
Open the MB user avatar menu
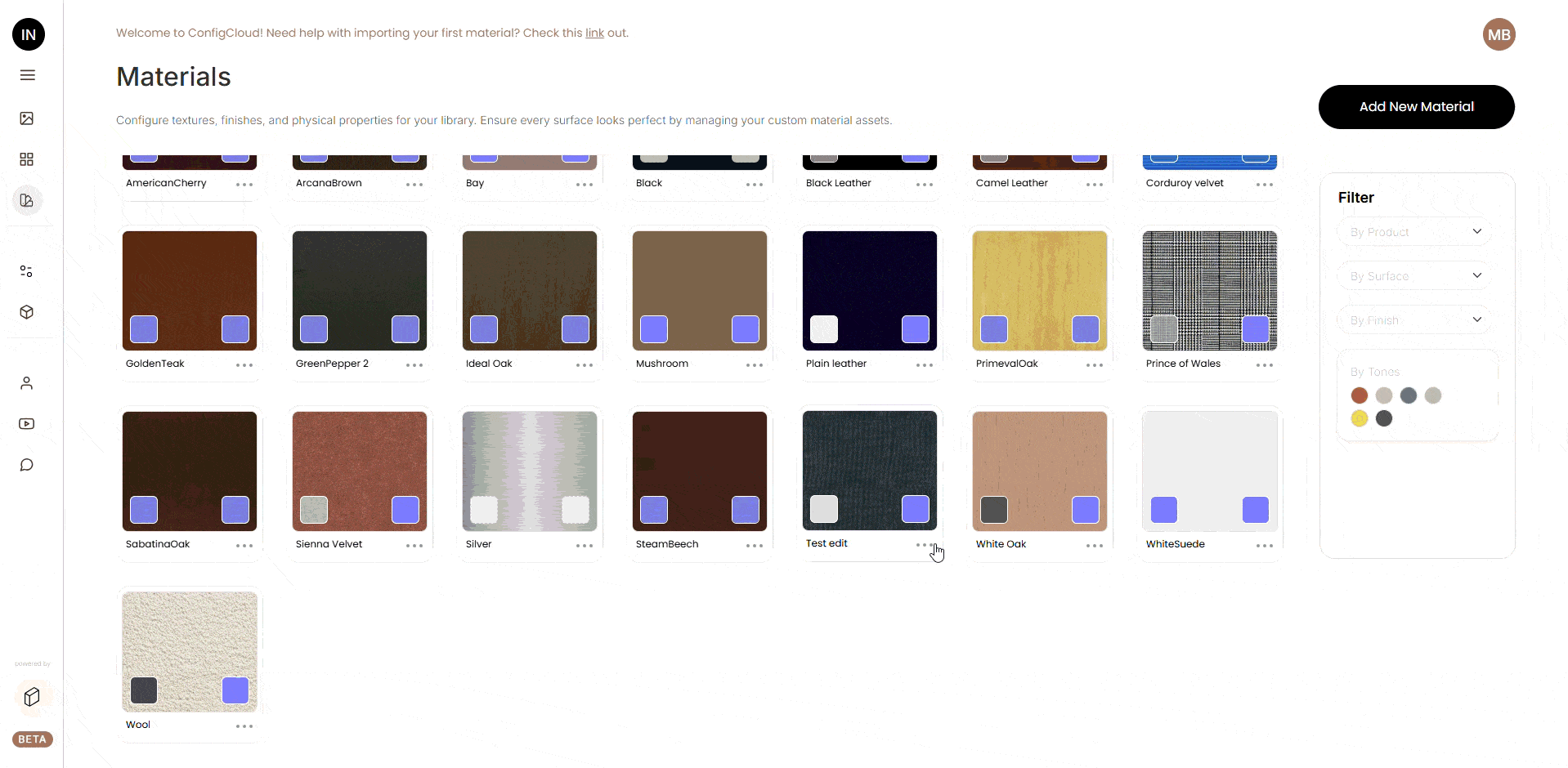click(x=1499, y=34)
